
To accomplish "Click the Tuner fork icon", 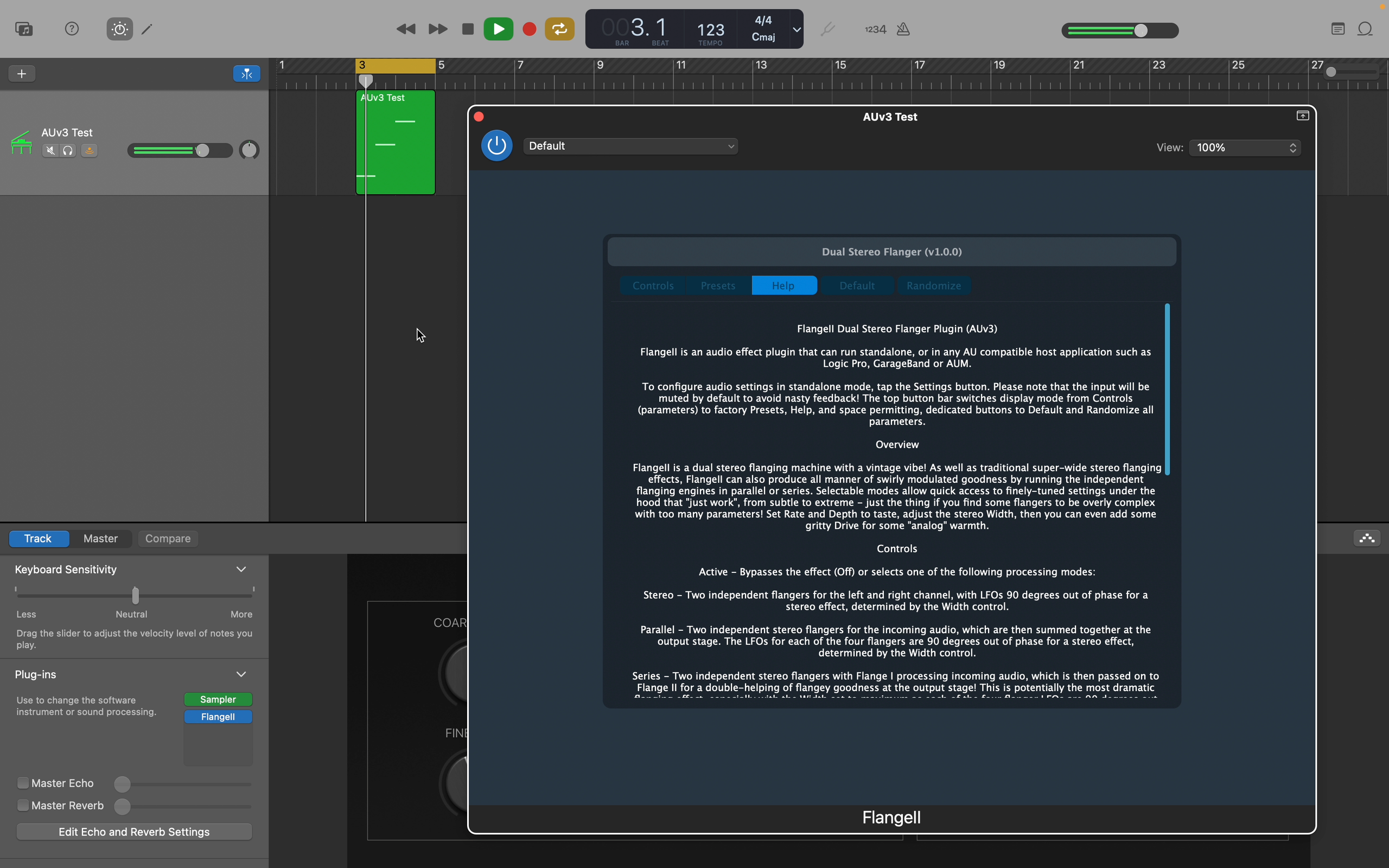I will (x=827, y=29).
